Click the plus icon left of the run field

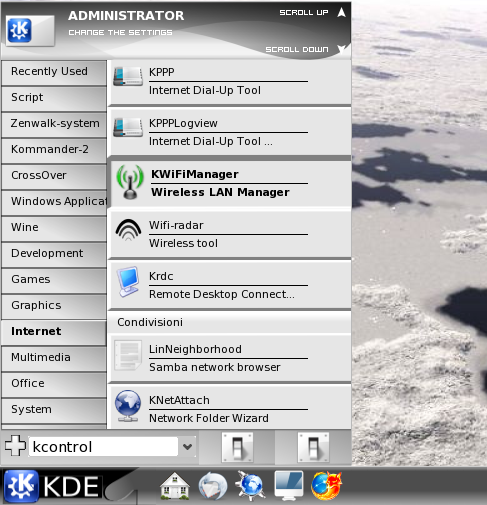coord(15,445)
